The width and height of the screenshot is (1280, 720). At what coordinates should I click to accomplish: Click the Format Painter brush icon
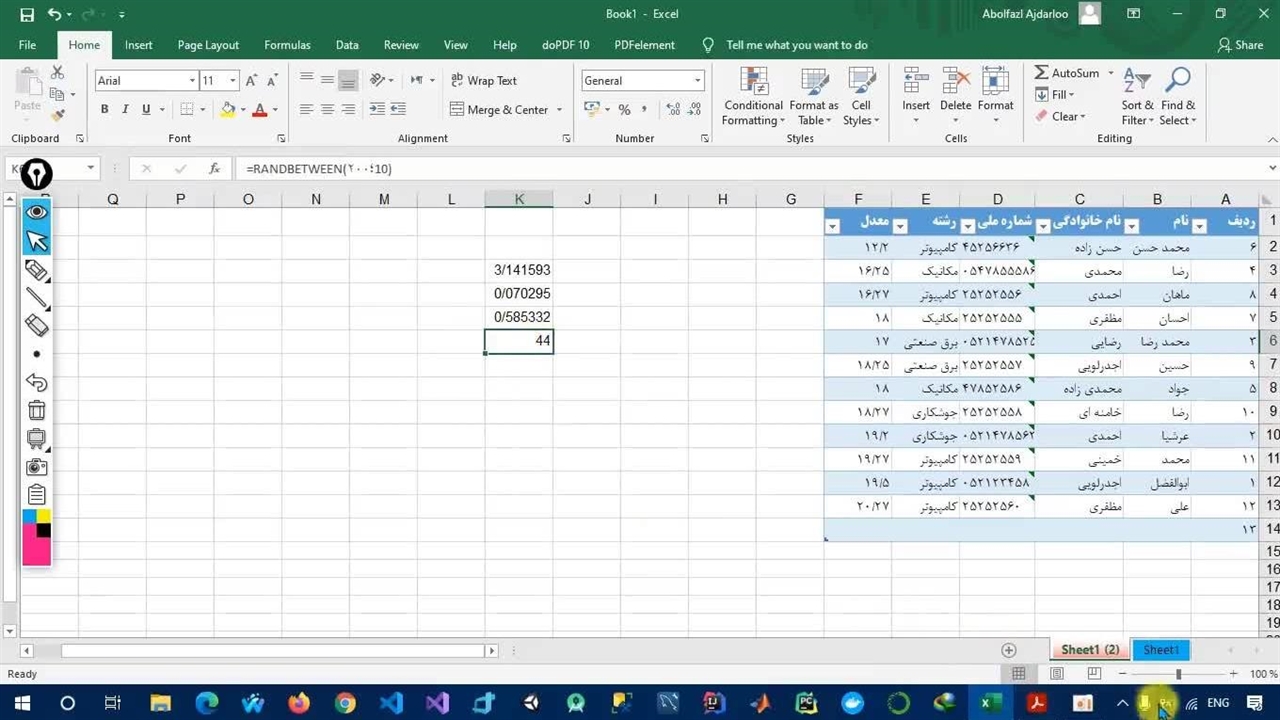click(x=58, y=116)
